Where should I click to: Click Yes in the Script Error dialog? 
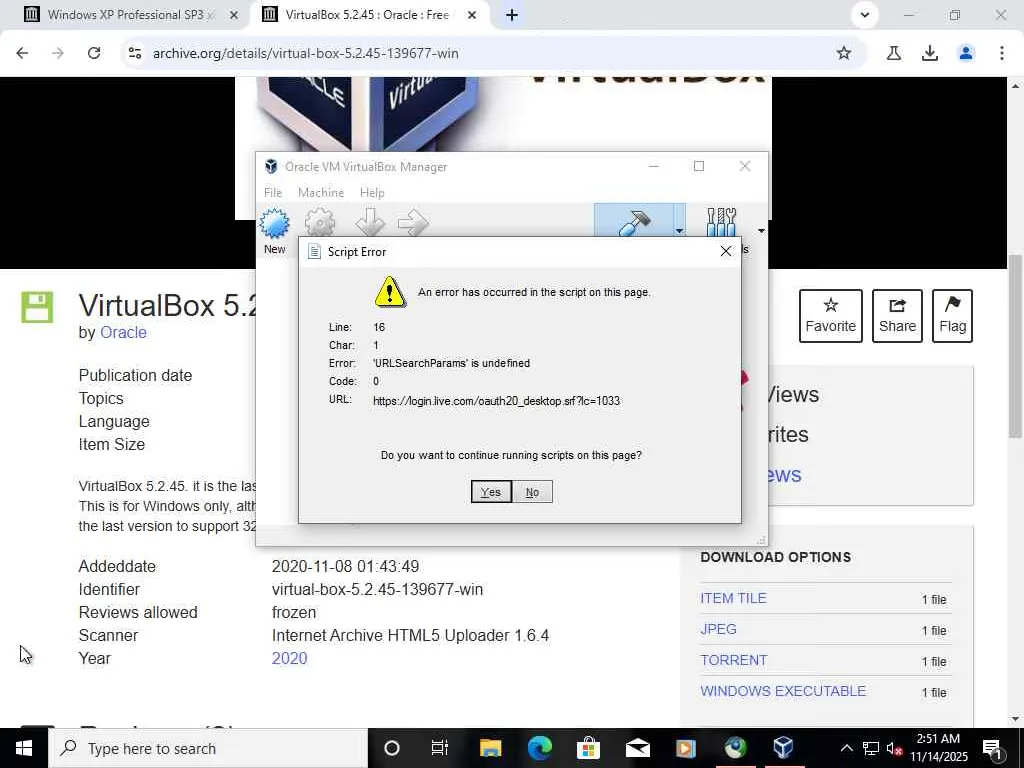coord(491,492)
